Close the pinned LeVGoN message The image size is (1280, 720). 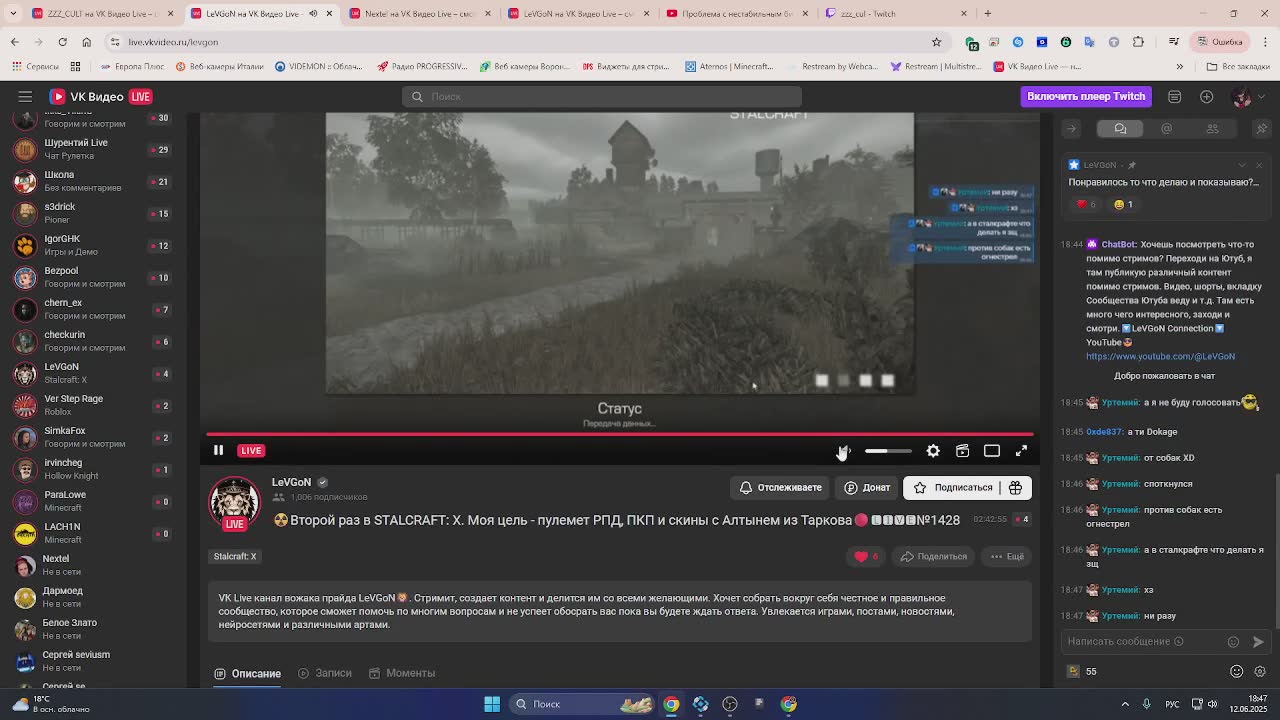1259,165
